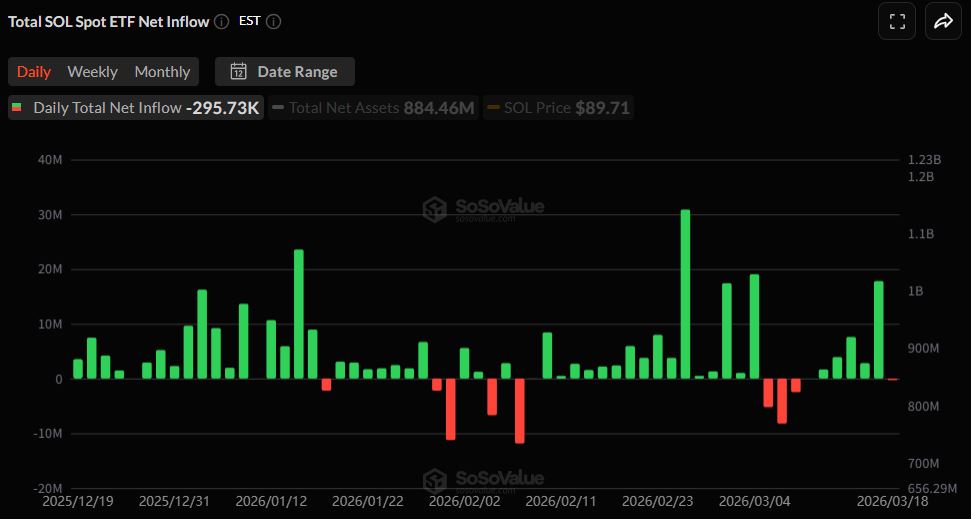Click the calendar icon in Date Range
The width and height of the screenshot is (971, 519).
tap(238, 72)
